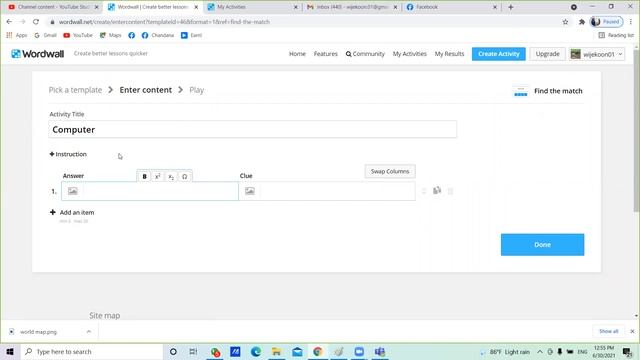Open the Reading list
The width and height of the screenshot is (640, 360).
pyautogui.click(x=616, y=35)
